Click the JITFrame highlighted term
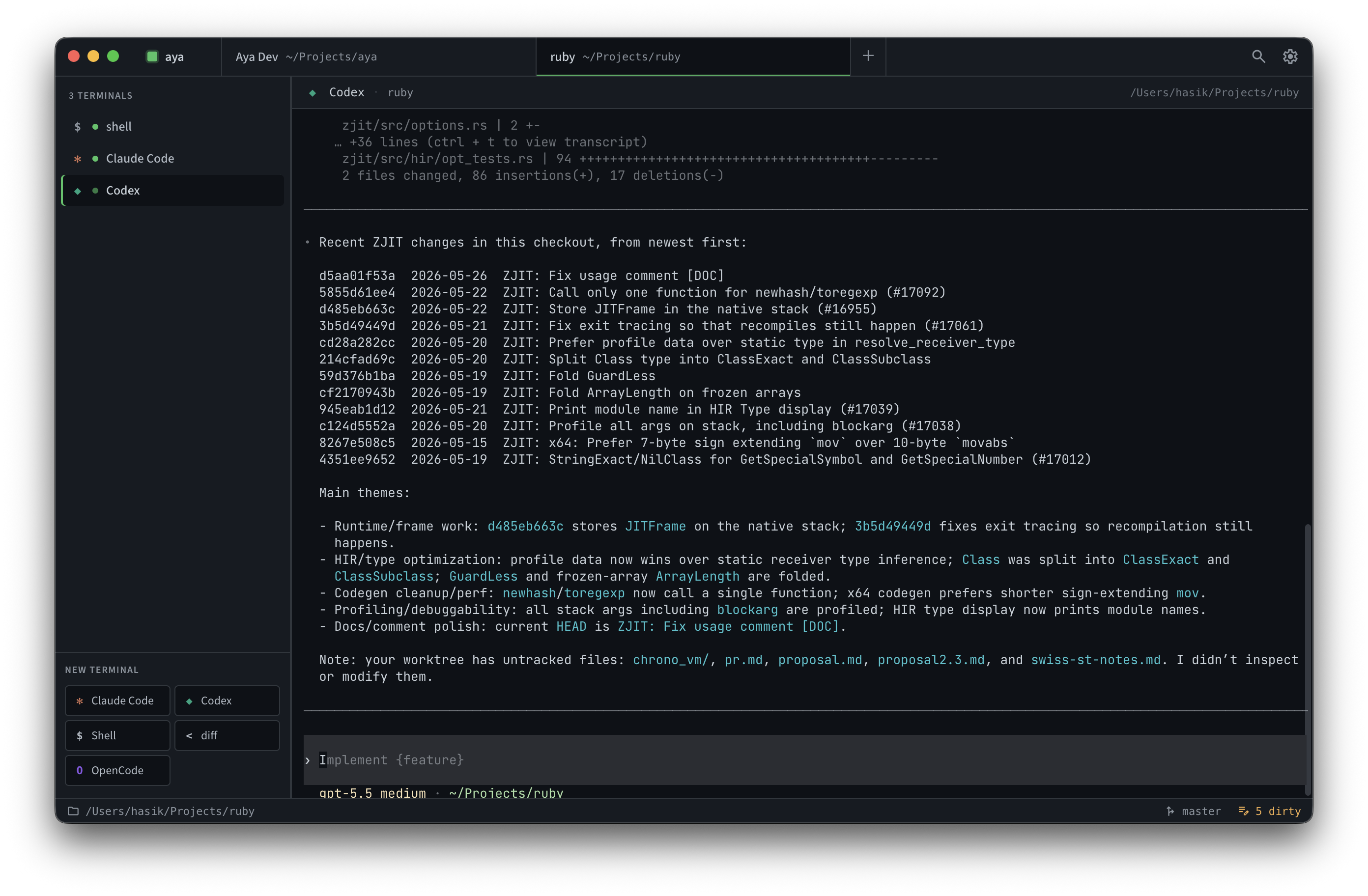Viewport: 1368px width, 896px height. (655, 526)
